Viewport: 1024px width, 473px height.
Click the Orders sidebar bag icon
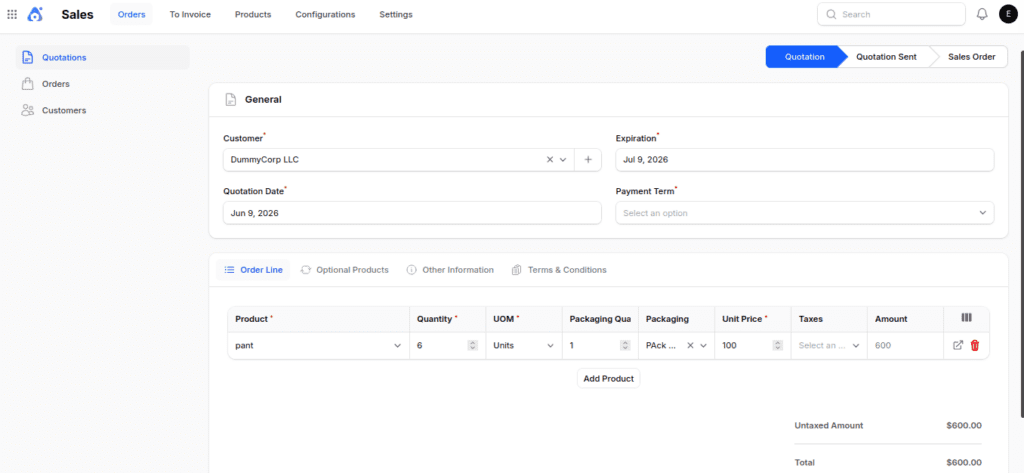click(x=27, y=84)
